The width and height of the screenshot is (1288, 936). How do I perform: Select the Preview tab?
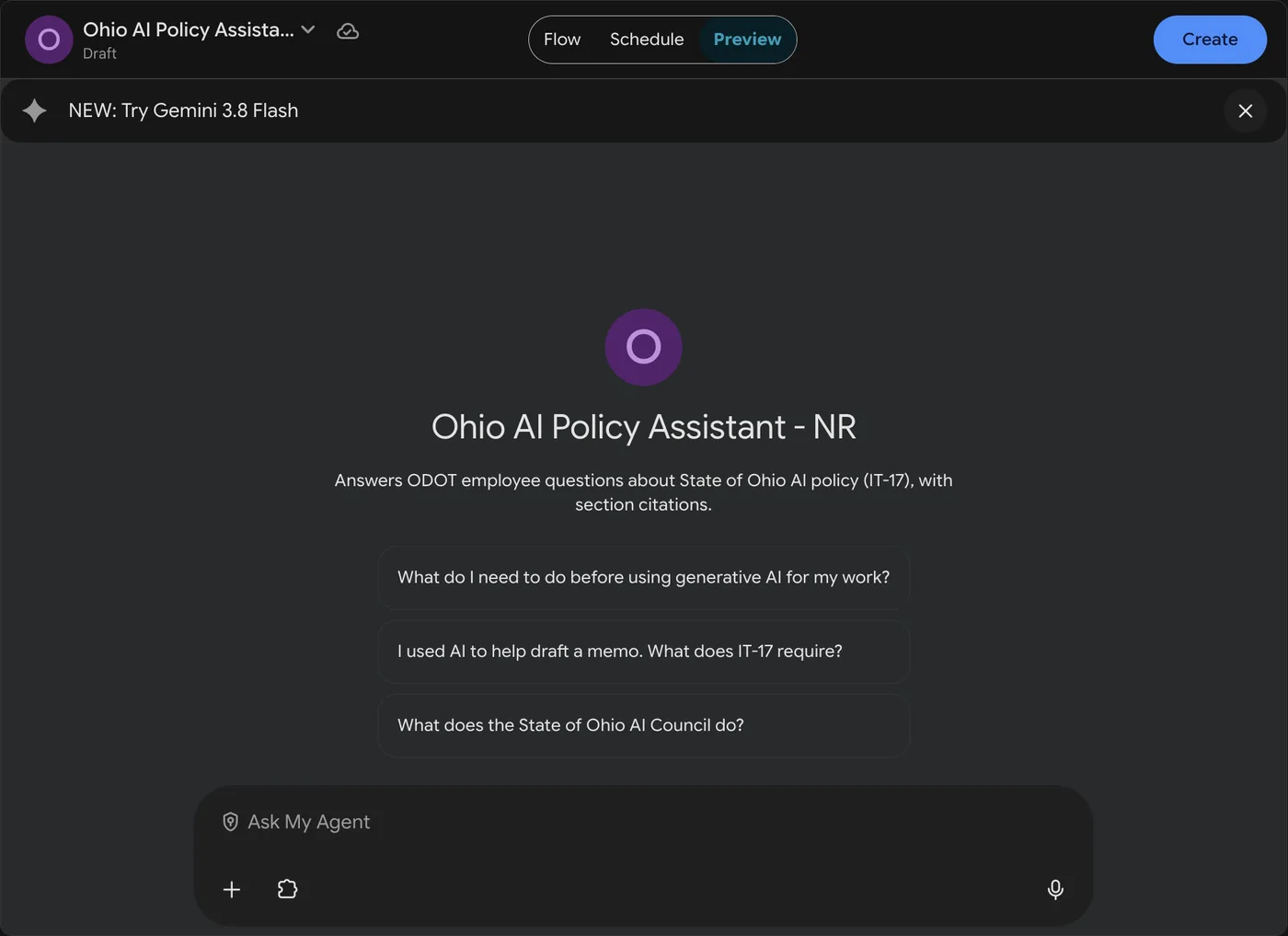click(x=747, y=40)
